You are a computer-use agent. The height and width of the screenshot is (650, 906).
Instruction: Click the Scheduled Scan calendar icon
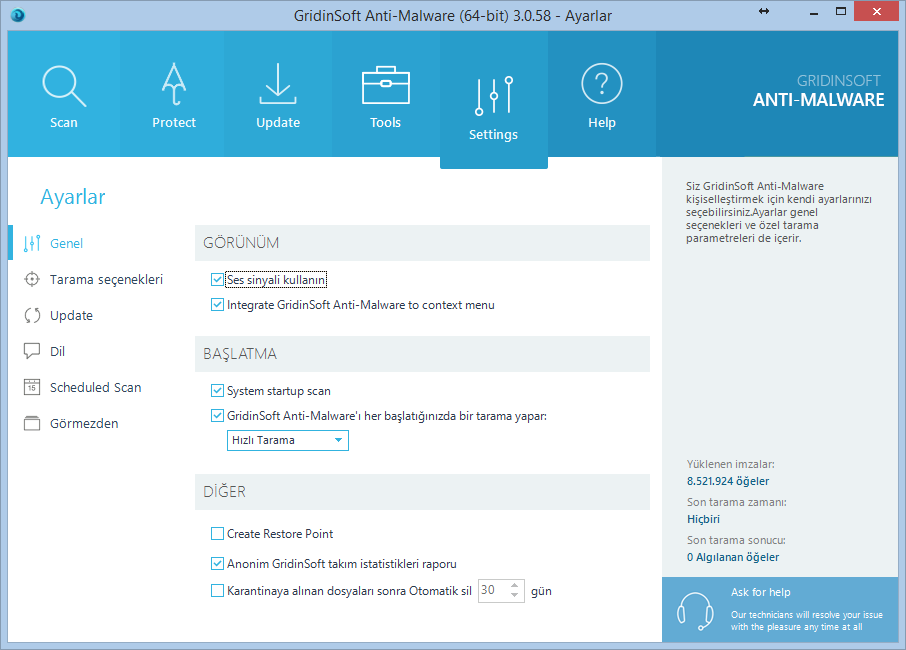[x=32, y=387]
